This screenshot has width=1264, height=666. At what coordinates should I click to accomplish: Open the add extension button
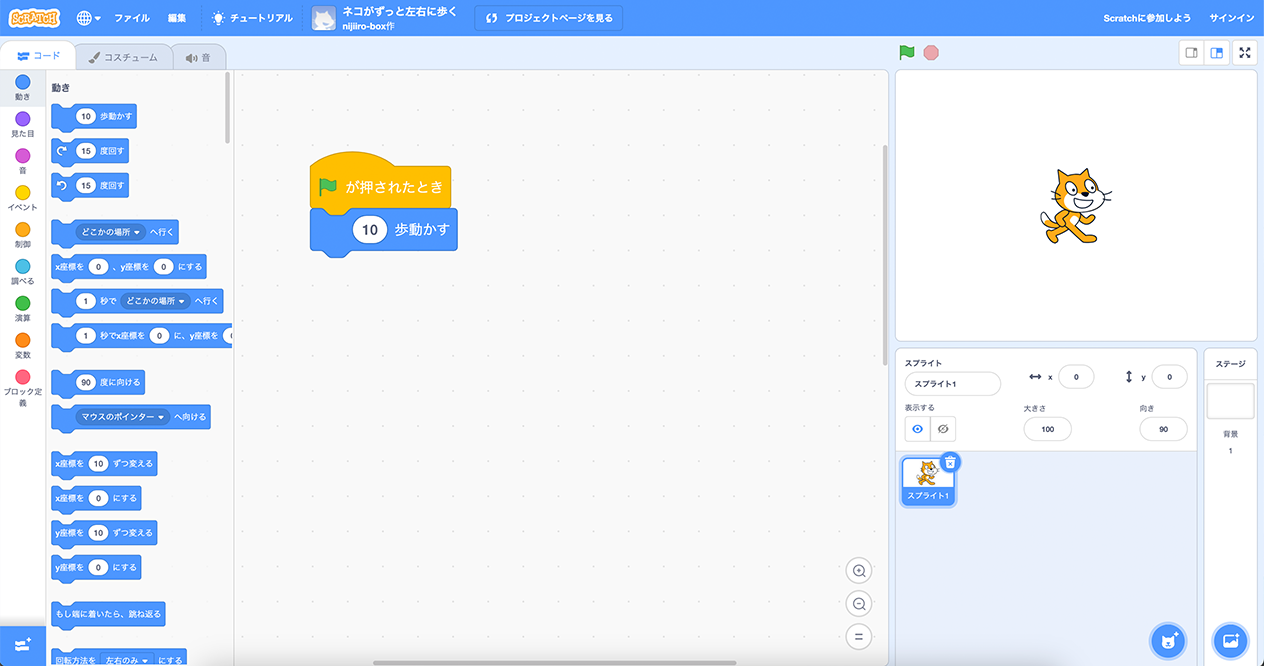(23, 645)
